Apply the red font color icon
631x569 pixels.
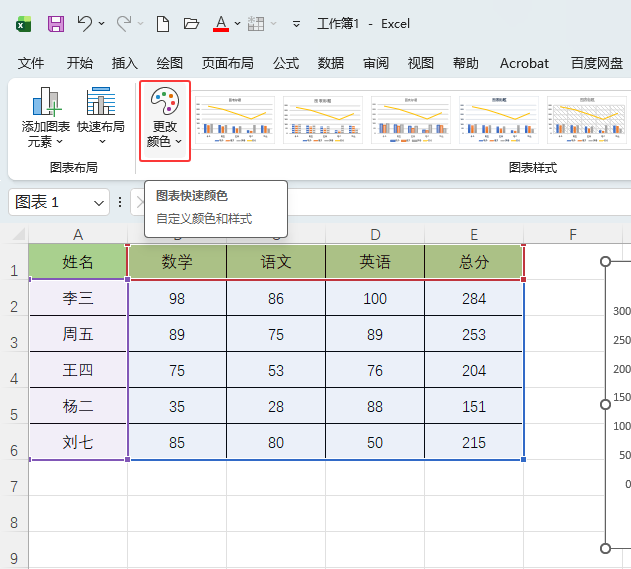[x=221, y=24]
